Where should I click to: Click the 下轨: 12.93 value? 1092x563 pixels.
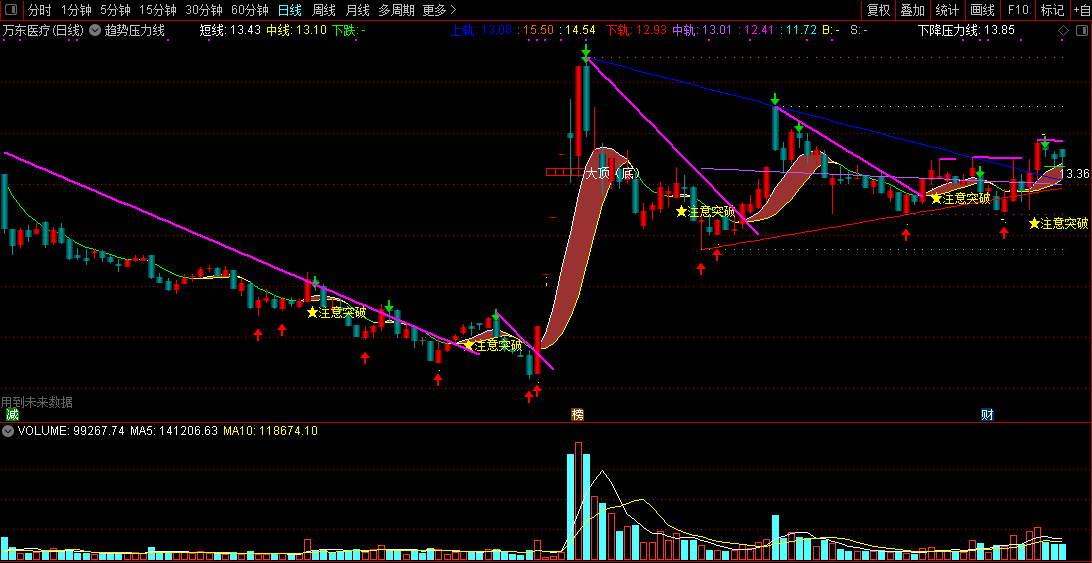[x=637, y=31]
